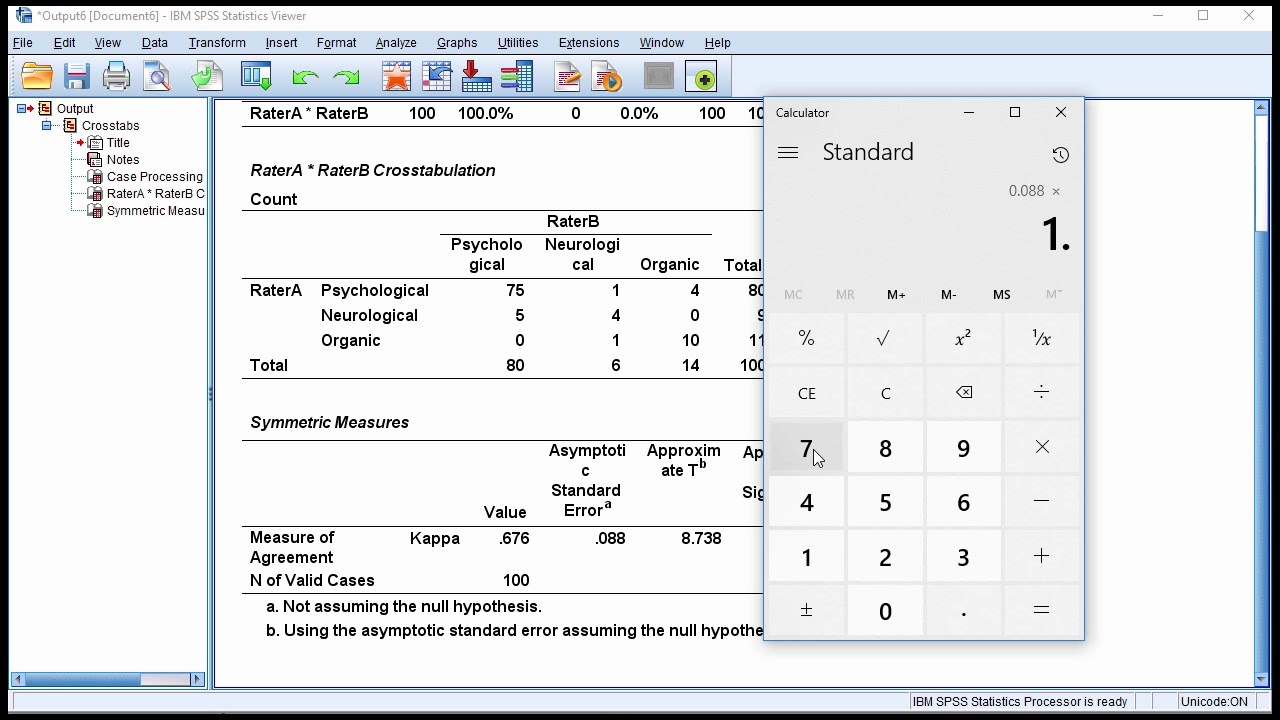
Task: Open the Utilities menu
Action: pos(518,43)
